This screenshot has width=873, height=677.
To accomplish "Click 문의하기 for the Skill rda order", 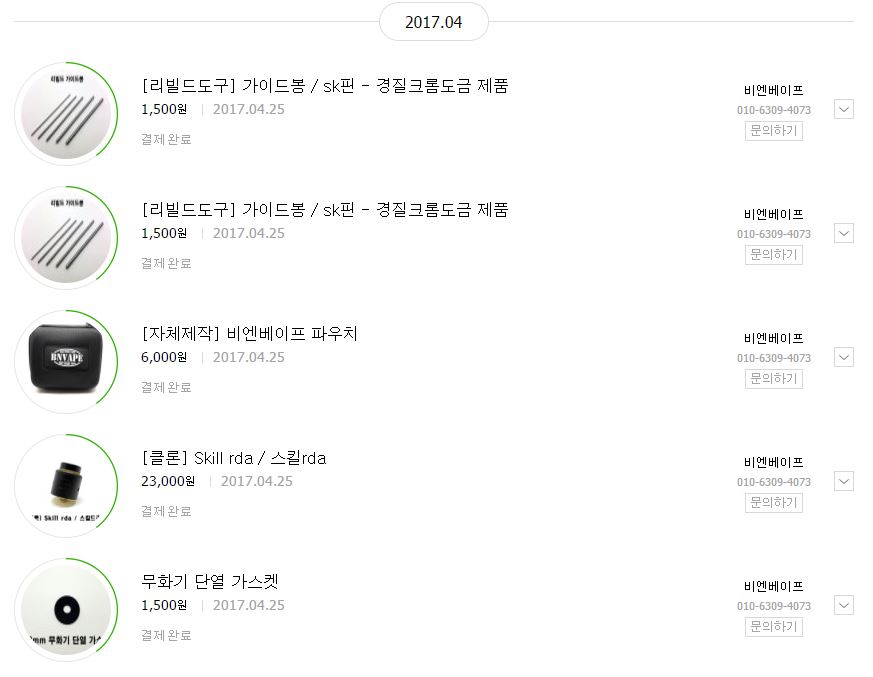I will (x=773, y=503).
